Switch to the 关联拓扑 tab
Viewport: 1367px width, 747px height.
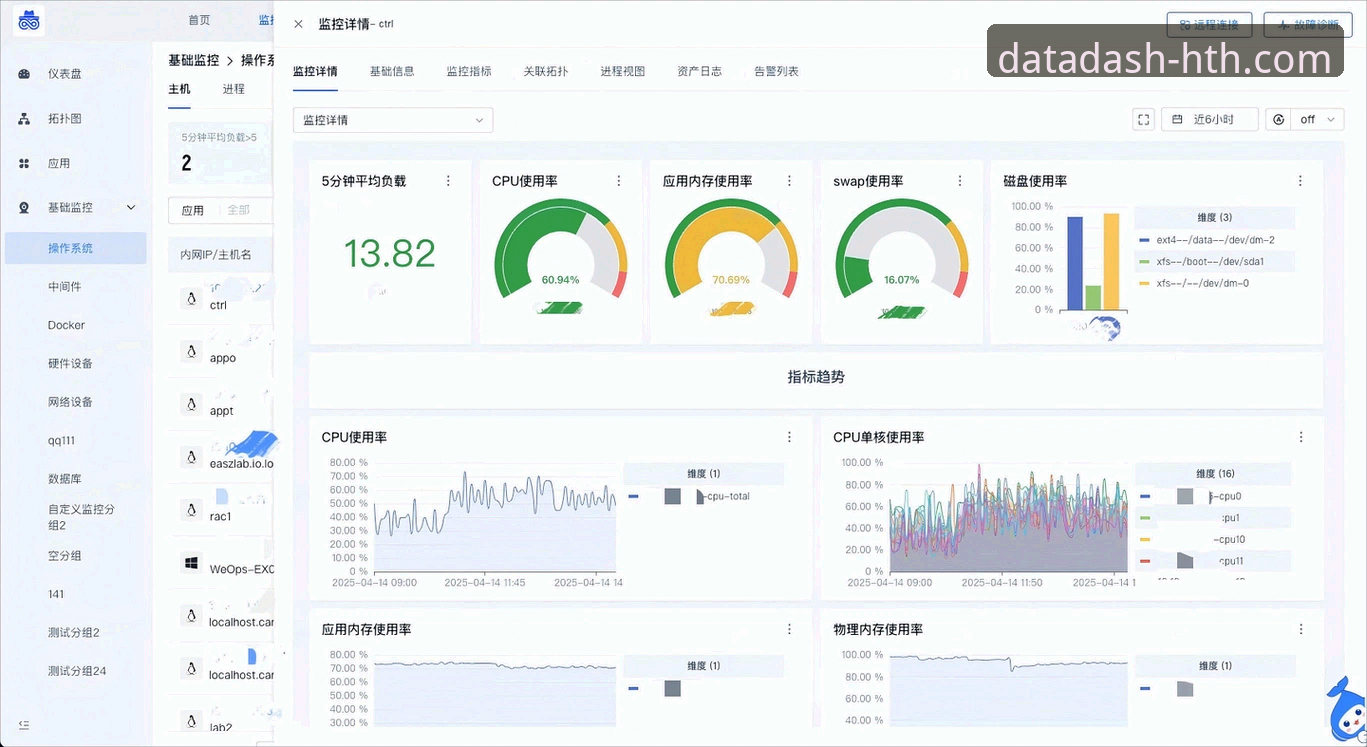[546, 71]
